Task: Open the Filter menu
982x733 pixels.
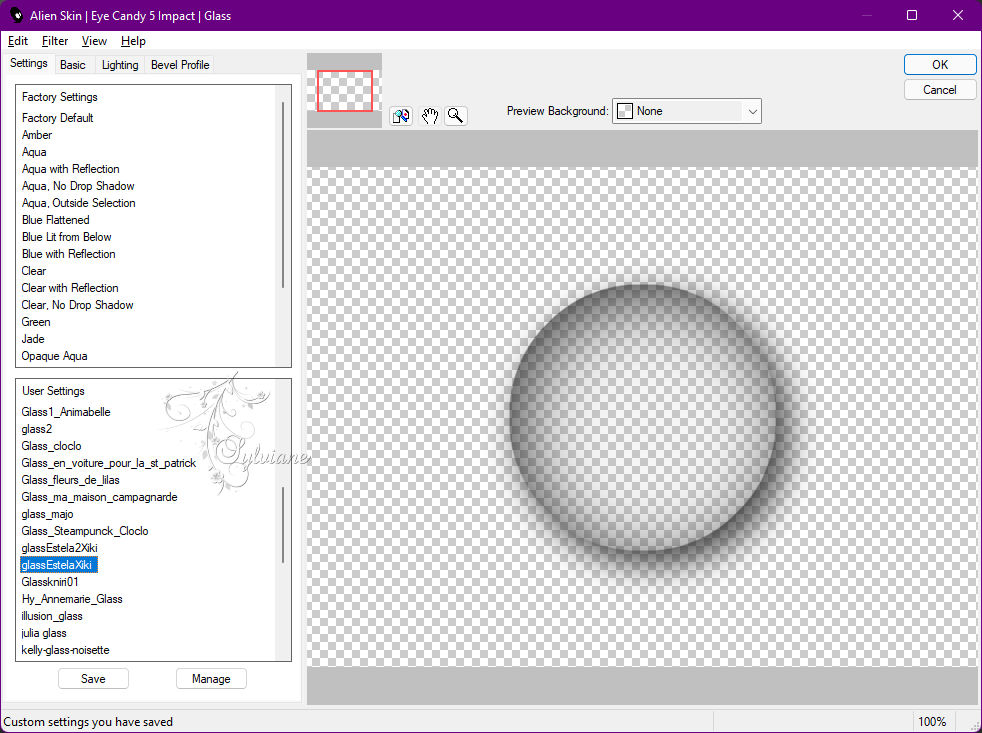Action: point(55,41)
